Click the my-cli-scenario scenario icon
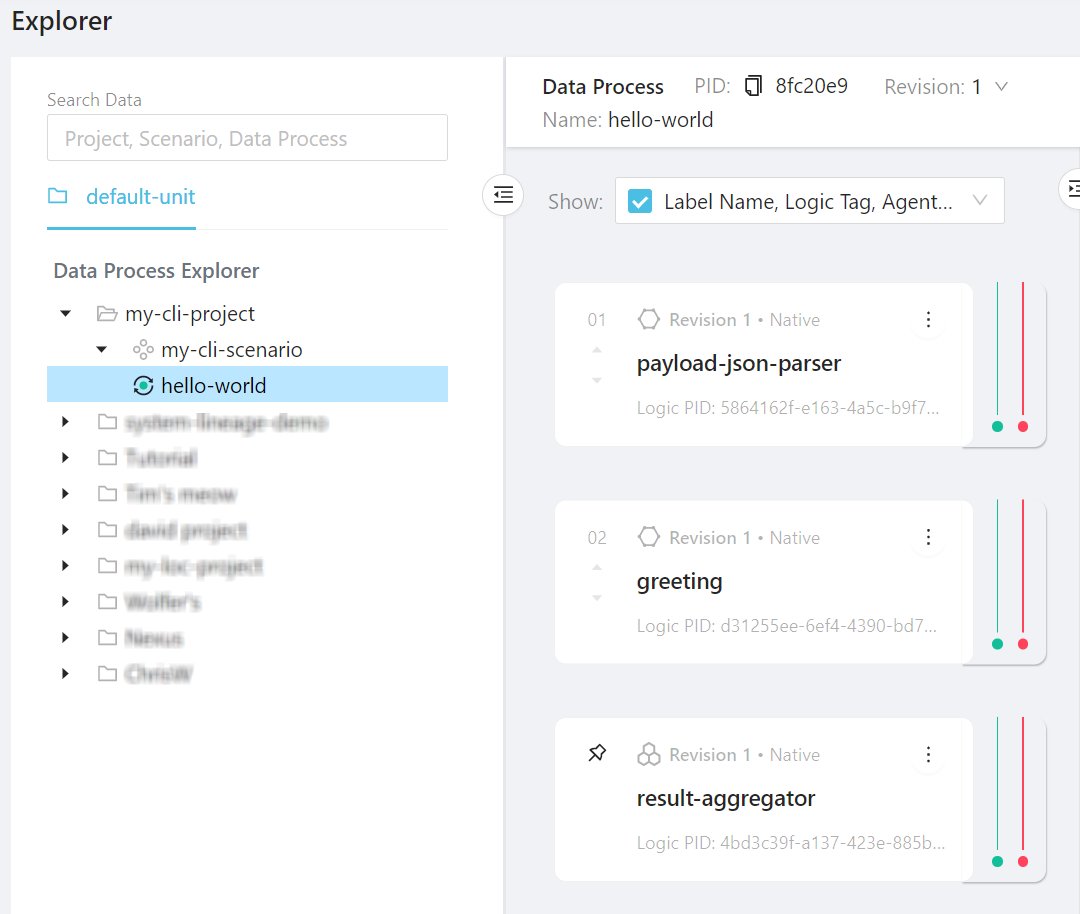 point(143,350)
